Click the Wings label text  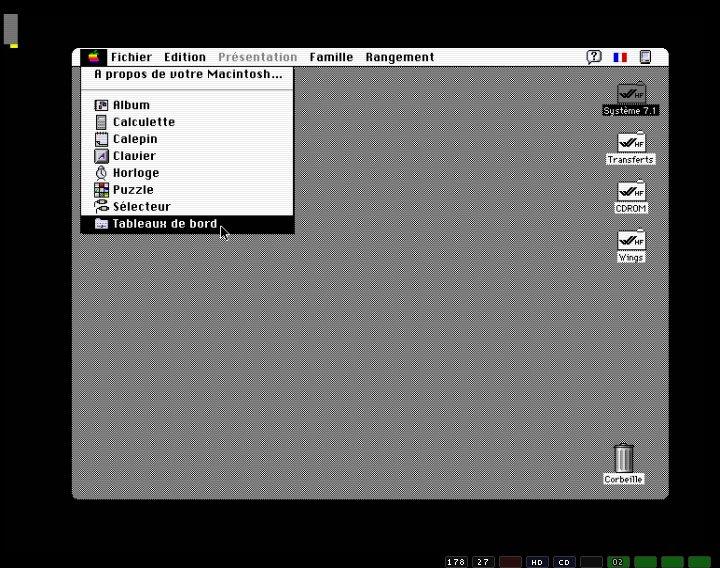631,258
